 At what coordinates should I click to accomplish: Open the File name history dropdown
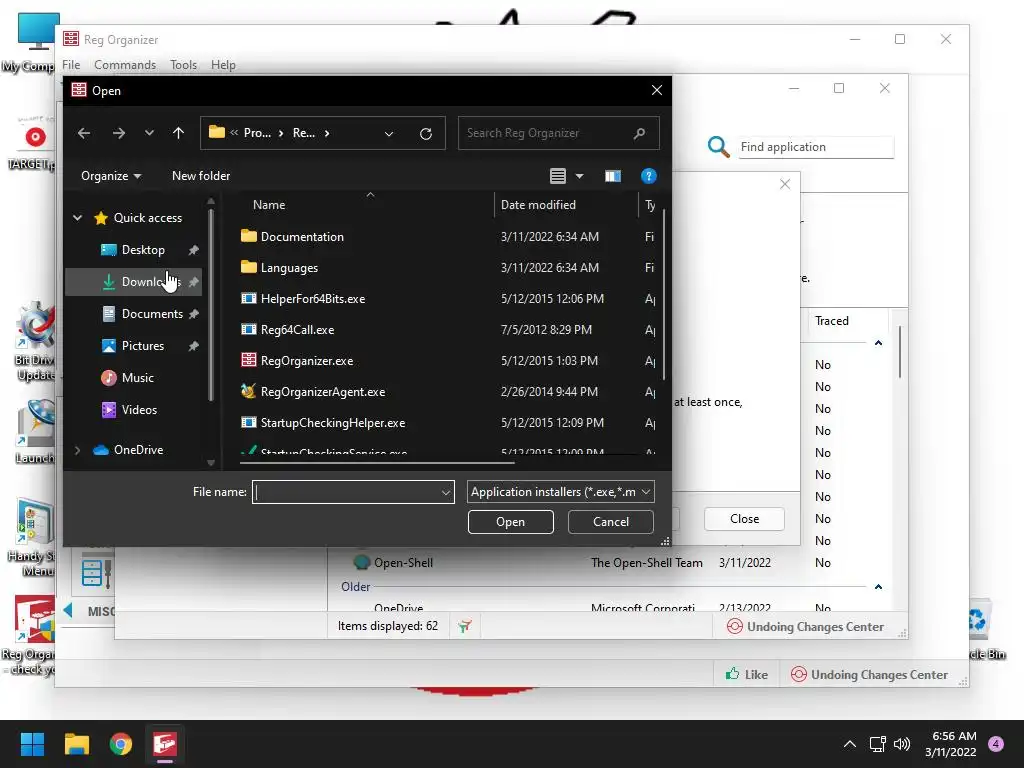pos(446,492)
